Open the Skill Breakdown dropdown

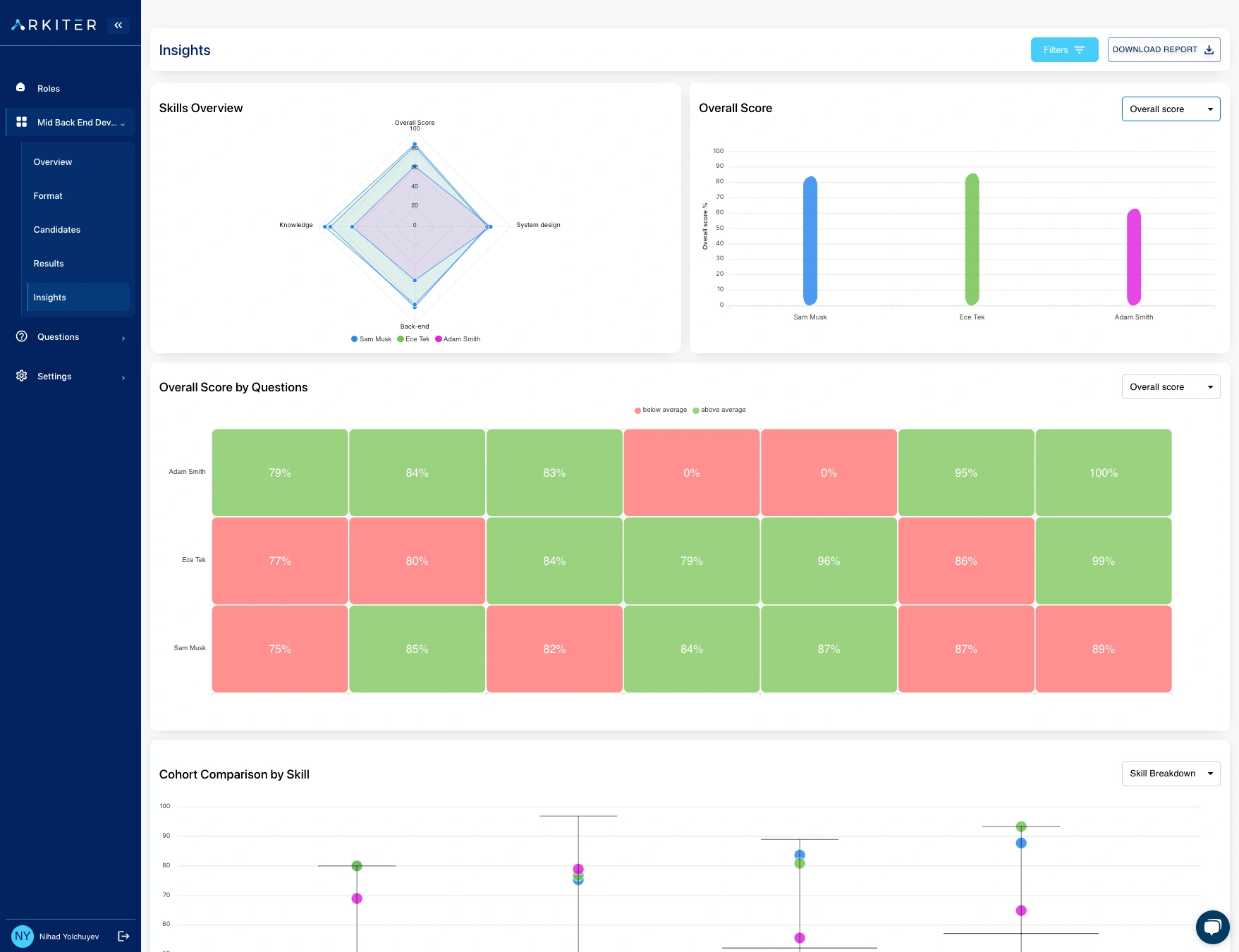click(1170, 774)
